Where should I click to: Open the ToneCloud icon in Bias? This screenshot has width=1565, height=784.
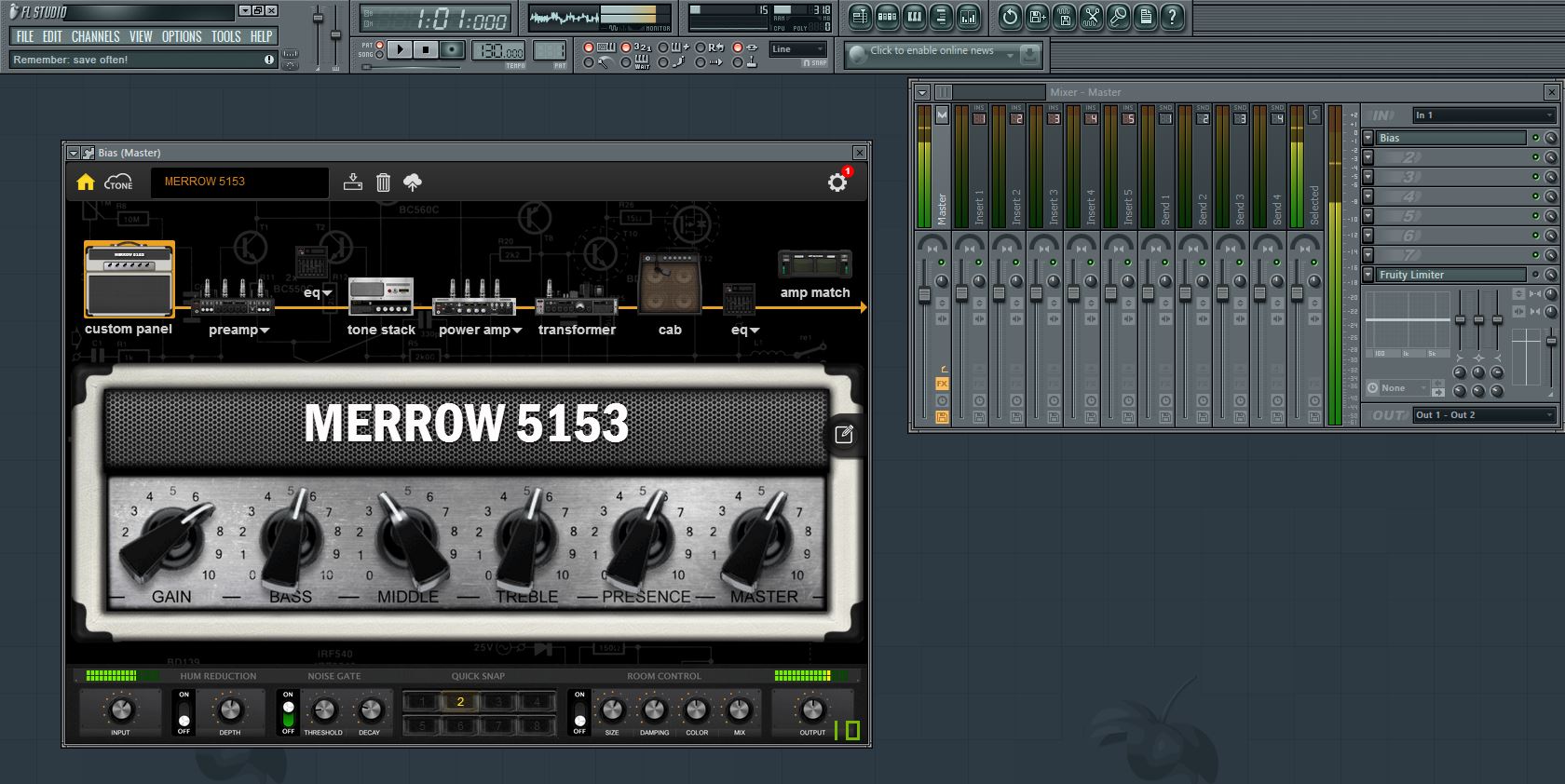pos(118,182)
